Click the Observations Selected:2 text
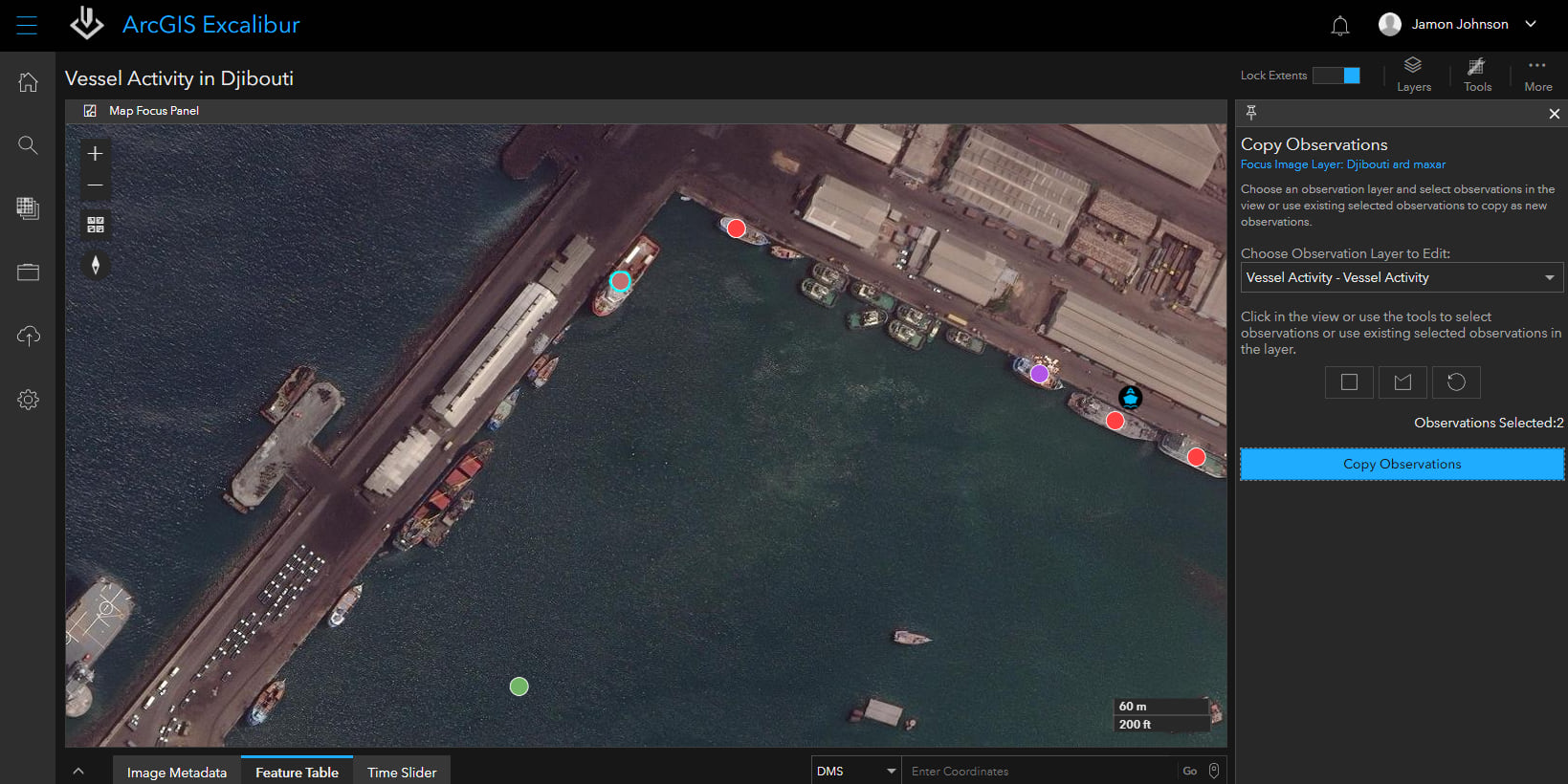This screenshot has height=784, width=1568. point(1489,423)
